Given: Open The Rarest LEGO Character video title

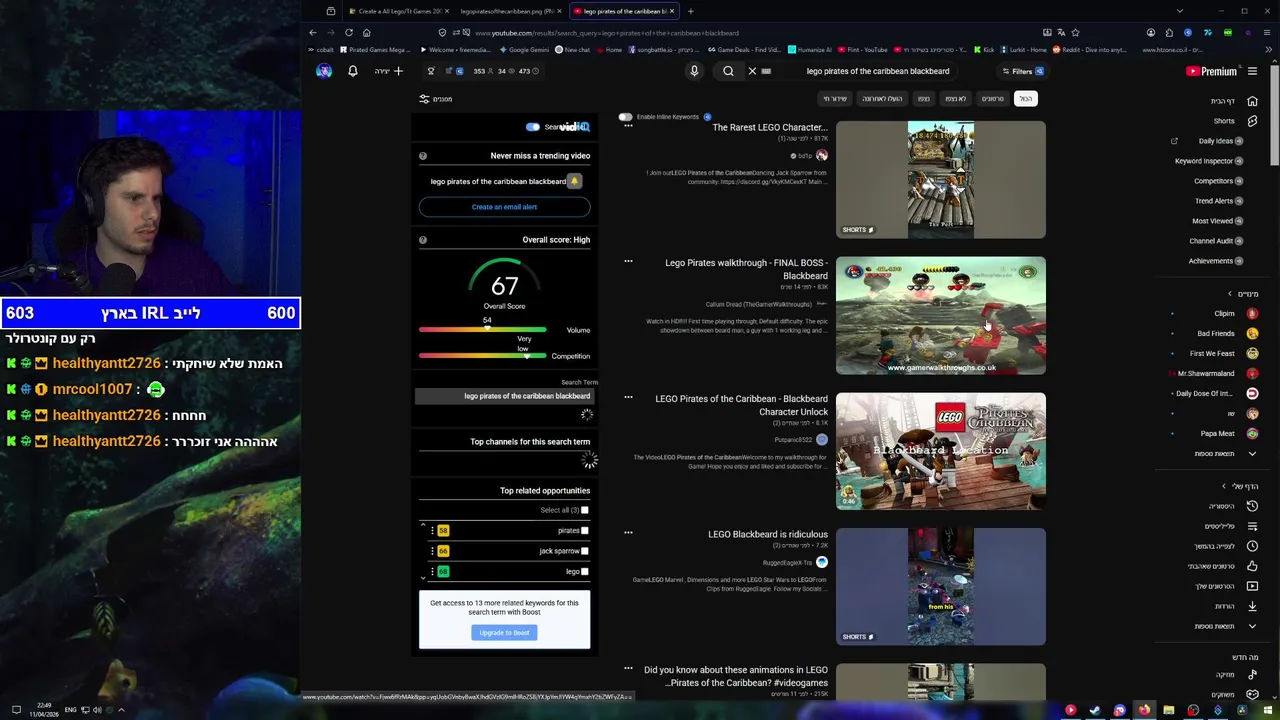Looking at the screenshot, I should pyautogui.click(x=770, y=127).
